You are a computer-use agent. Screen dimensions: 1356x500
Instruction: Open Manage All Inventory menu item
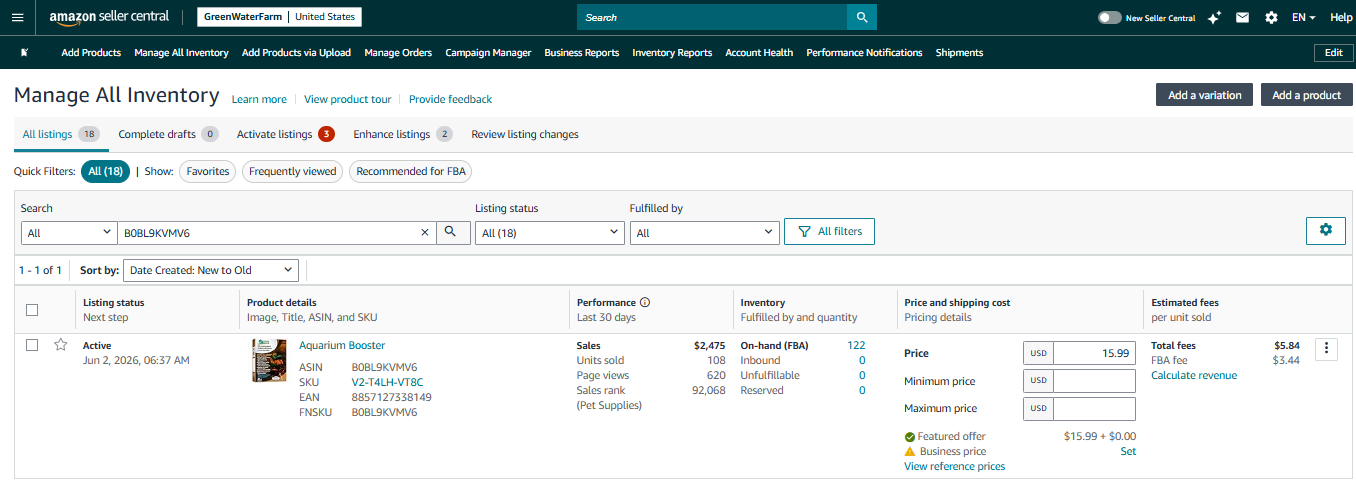coord(181,52)
